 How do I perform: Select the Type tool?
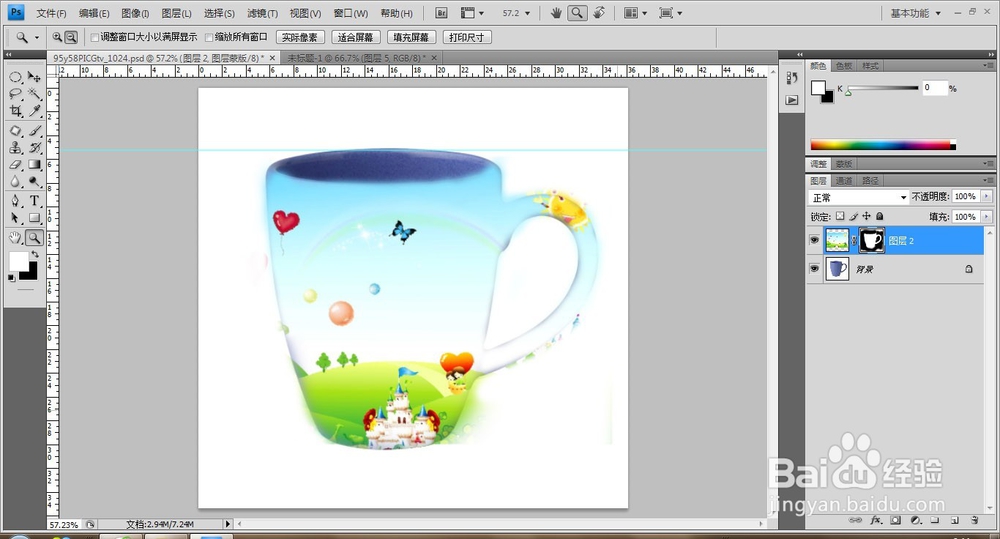point(34,201)
